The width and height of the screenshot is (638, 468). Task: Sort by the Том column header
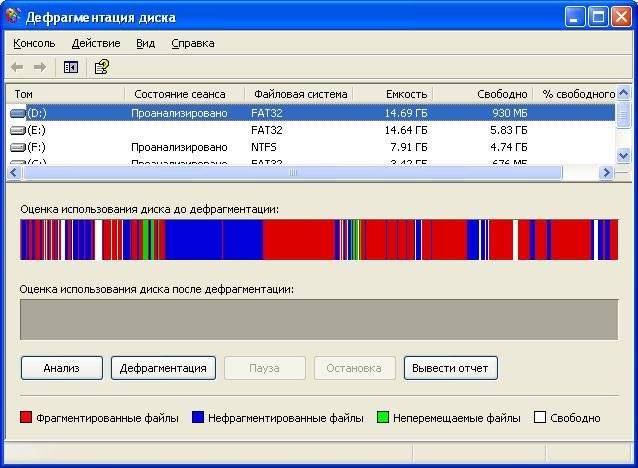tap(65, 94)
